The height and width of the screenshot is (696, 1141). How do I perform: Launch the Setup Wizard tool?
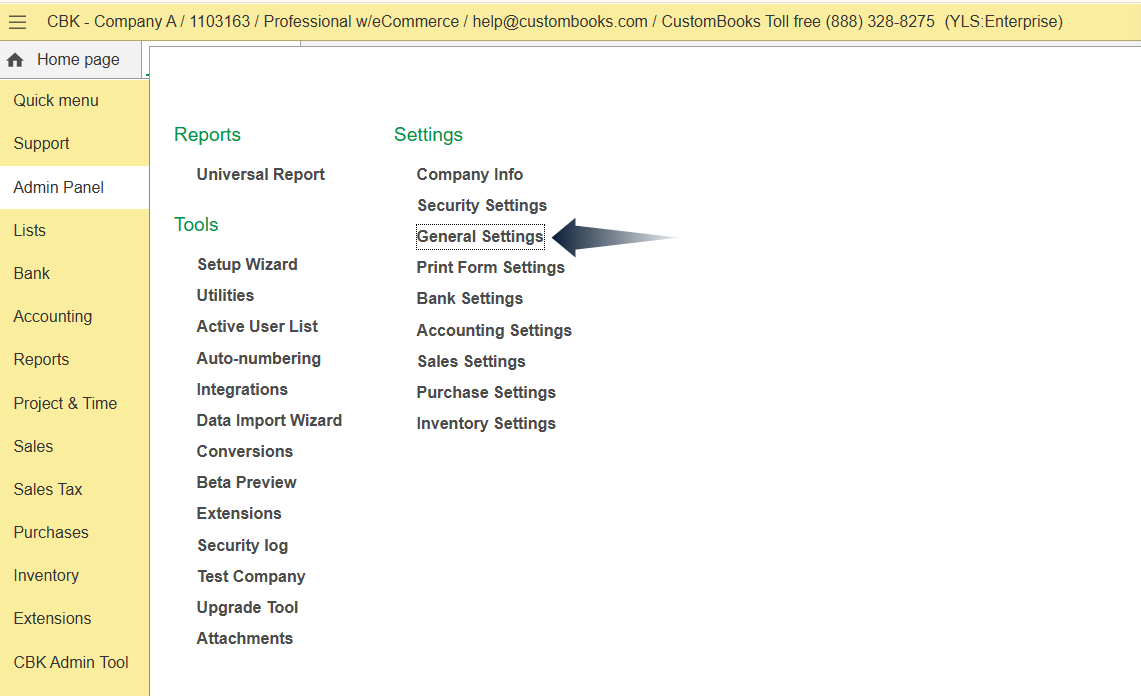[x=247, y=264]
